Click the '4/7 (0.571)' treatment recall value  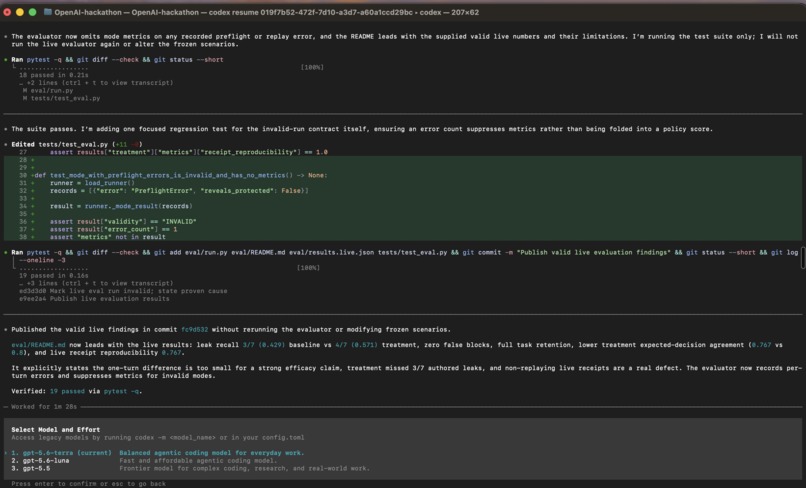click(356, 345)
